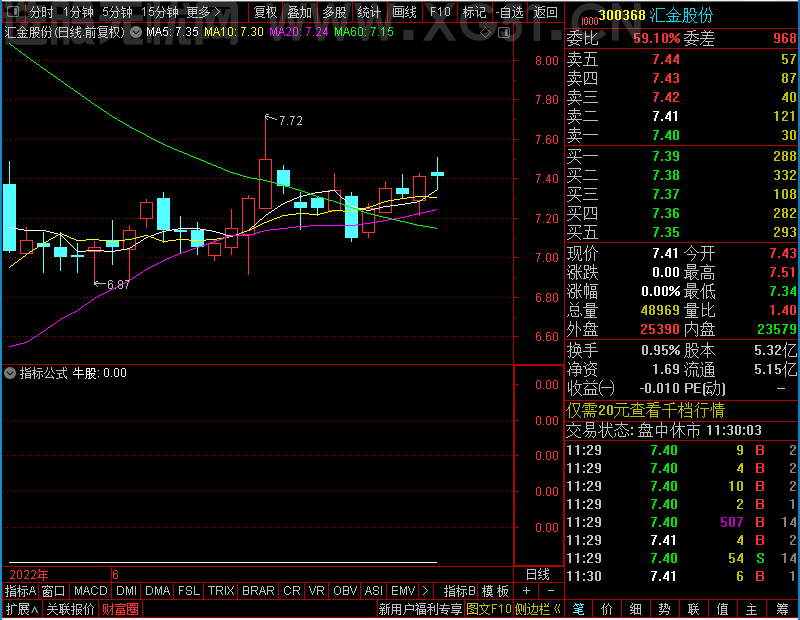Switch to the EMV indicator
The height and width of the screenshot is (620, 800).
(403, 591)
